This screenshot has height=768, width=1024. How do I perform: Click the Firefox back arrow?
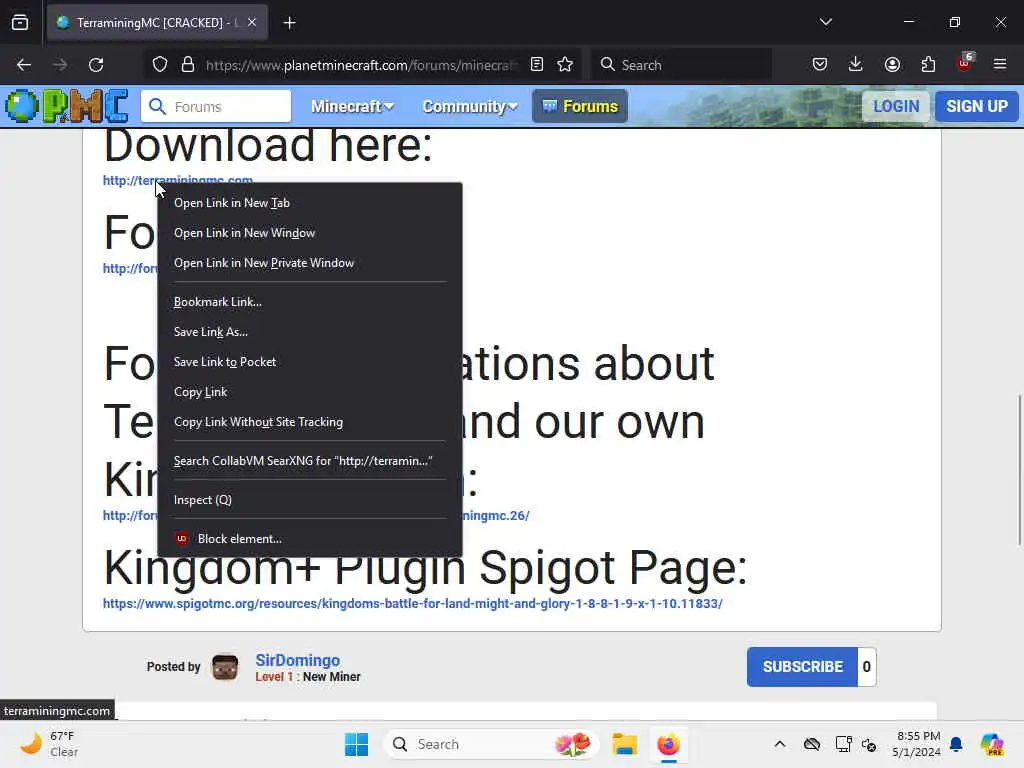point(24,65)
